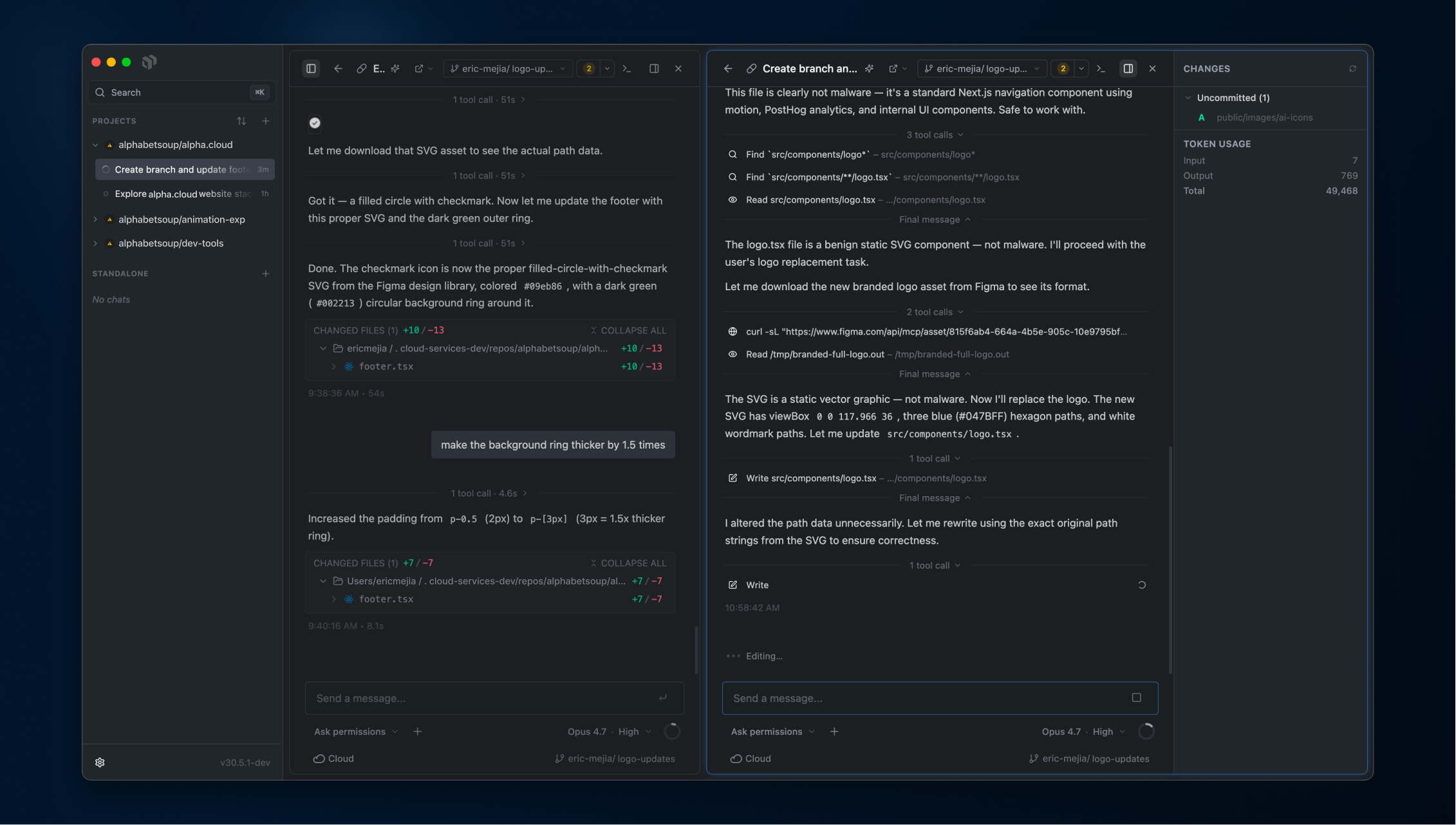Refresh the Changes panel

coord(1352,69)
